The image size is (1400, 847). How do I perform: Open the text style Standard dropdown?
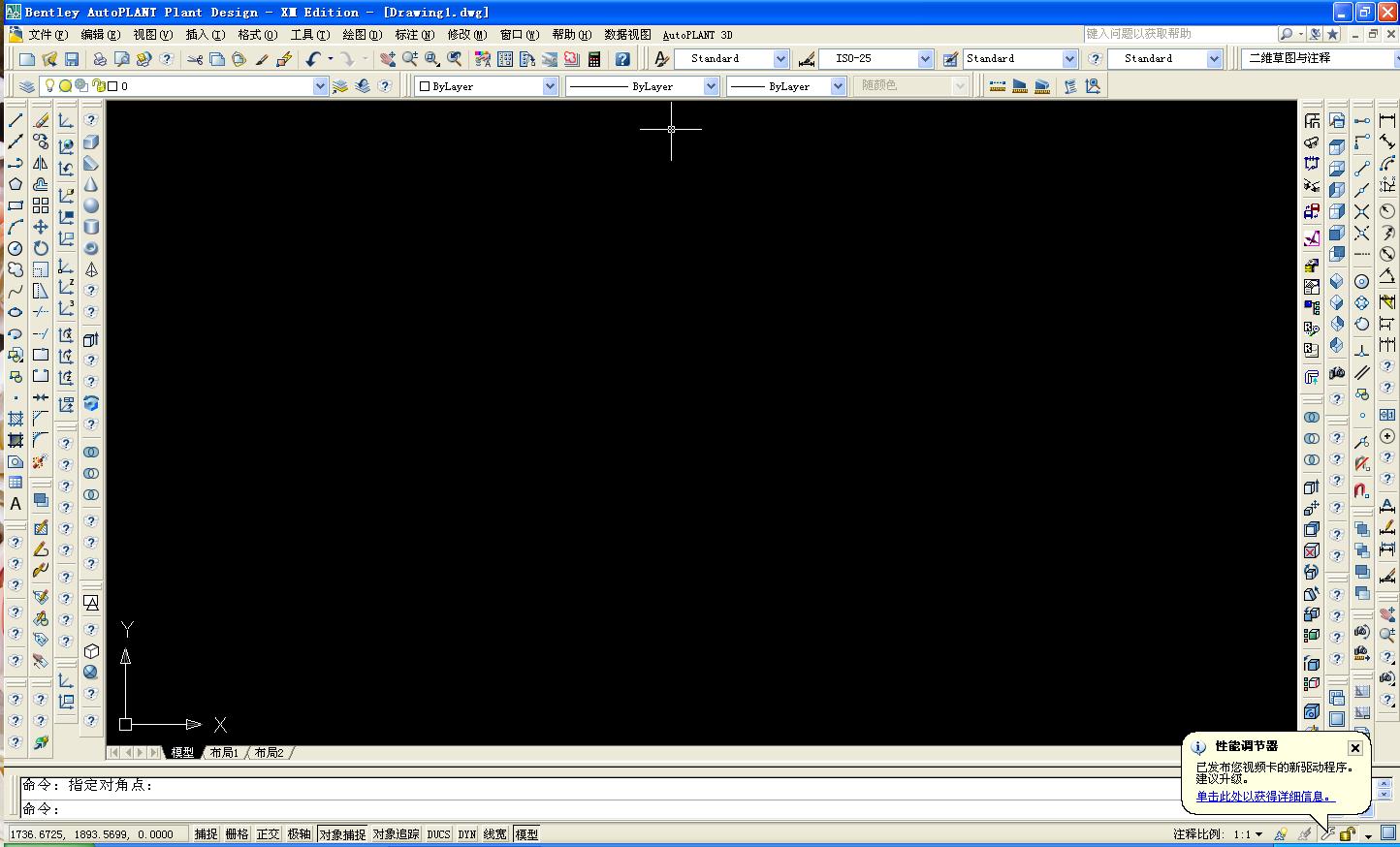click(780, 59)
